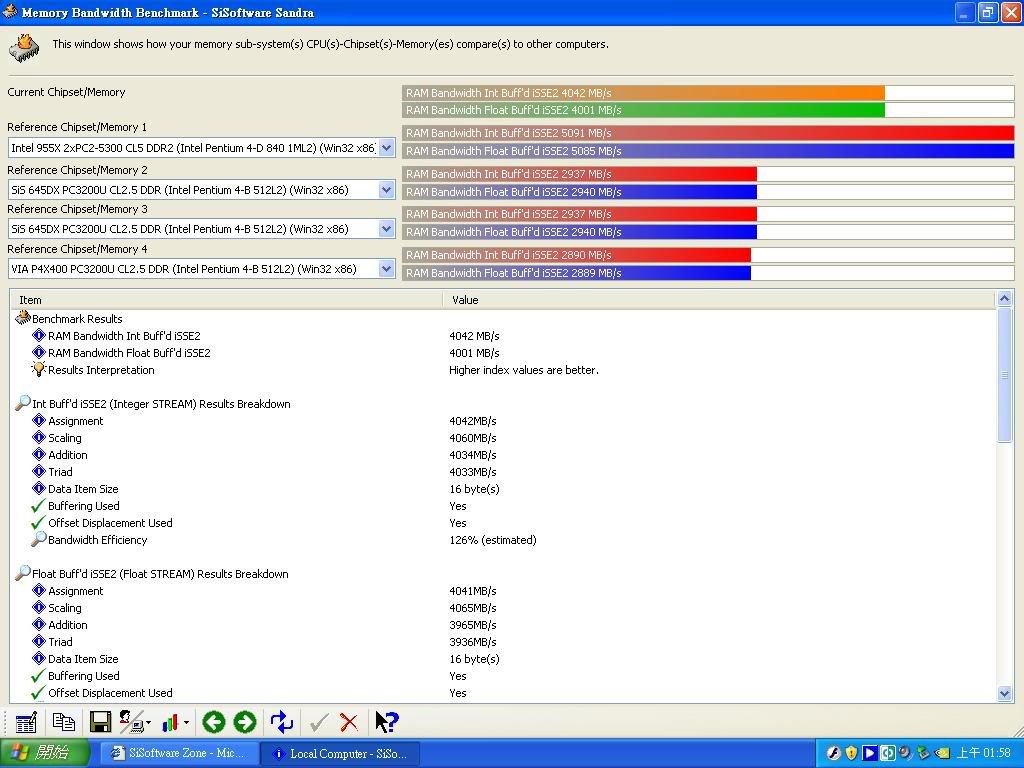The width and height of the screenshot is (1024, 768).
Task: Switch to the SiSoftware Zone taskbar window
Action: click(x=180, y=754)
